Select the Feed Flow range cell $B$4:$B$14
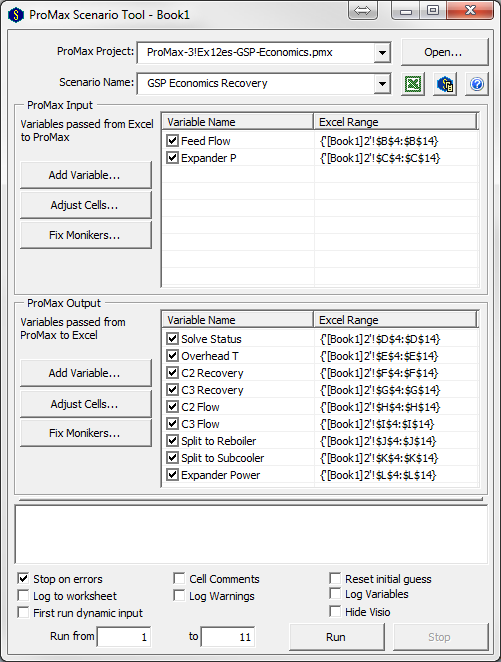Screen dimensions: 501x662 click(379, 141)
